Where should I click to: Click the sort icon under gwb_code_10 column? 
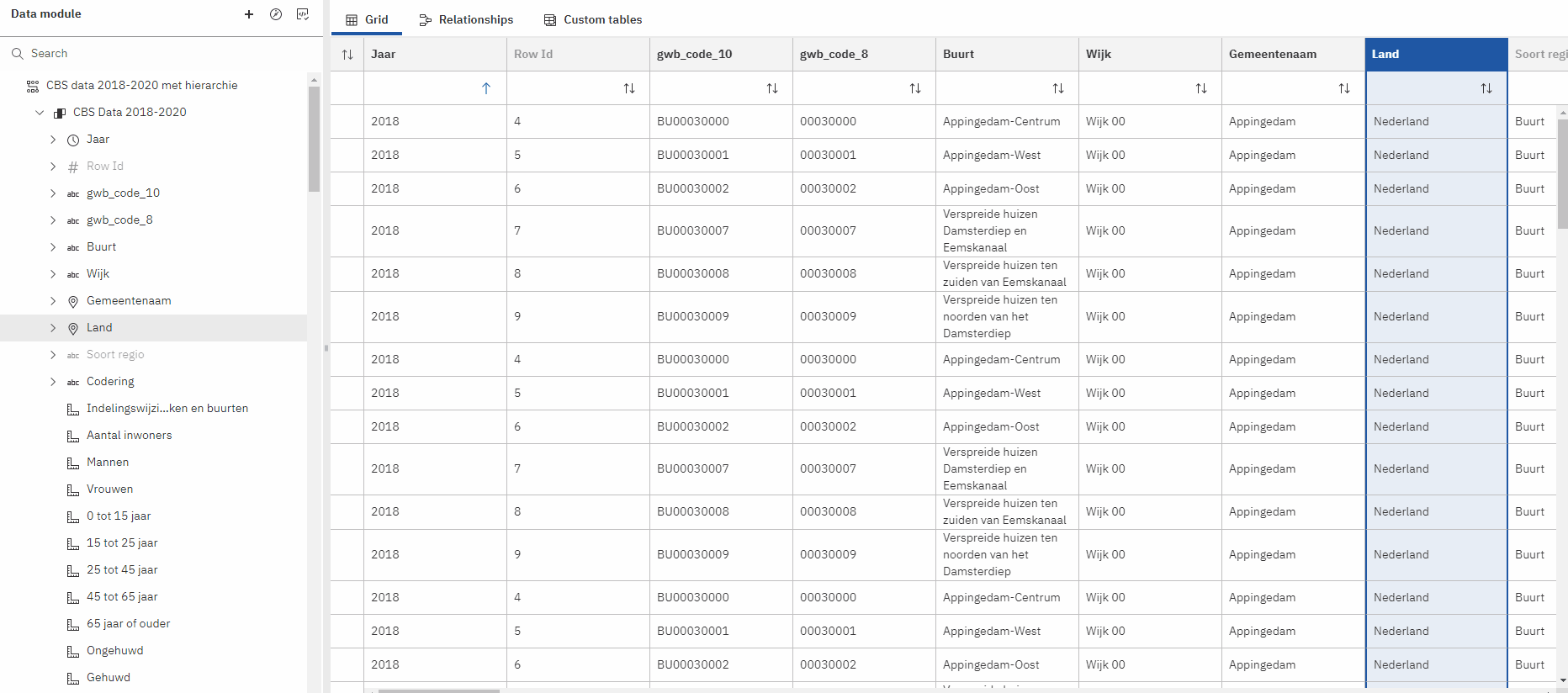tap(771, 88)
